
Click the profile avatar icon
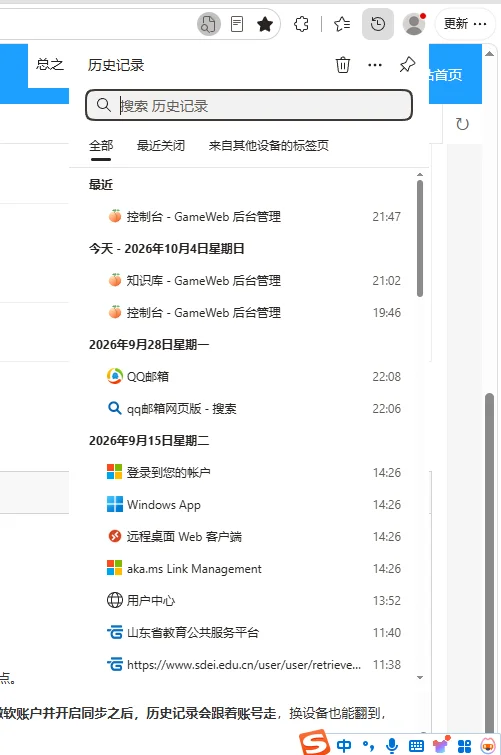point(414,24)
